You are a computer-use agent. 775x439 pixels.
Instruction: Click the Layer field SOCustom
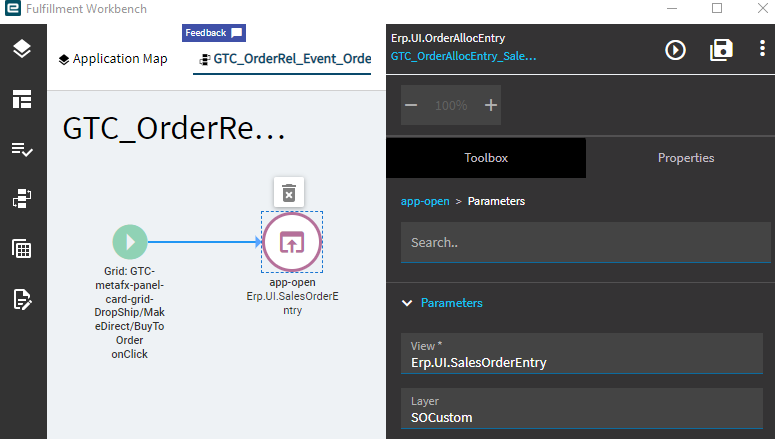[582, 408]
